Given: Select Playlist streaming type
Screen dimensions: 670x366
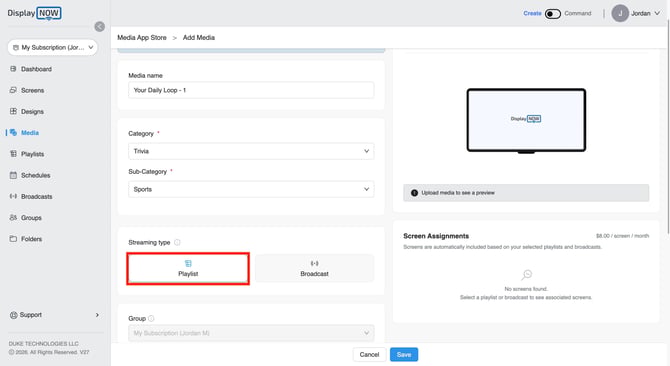Looking at the screenshot, I should click(188, 269).
